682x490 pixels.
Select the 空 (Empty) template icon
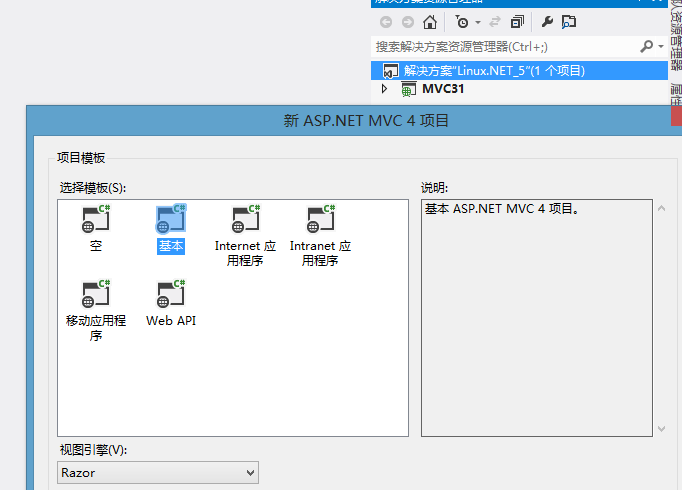click(96, 219)
